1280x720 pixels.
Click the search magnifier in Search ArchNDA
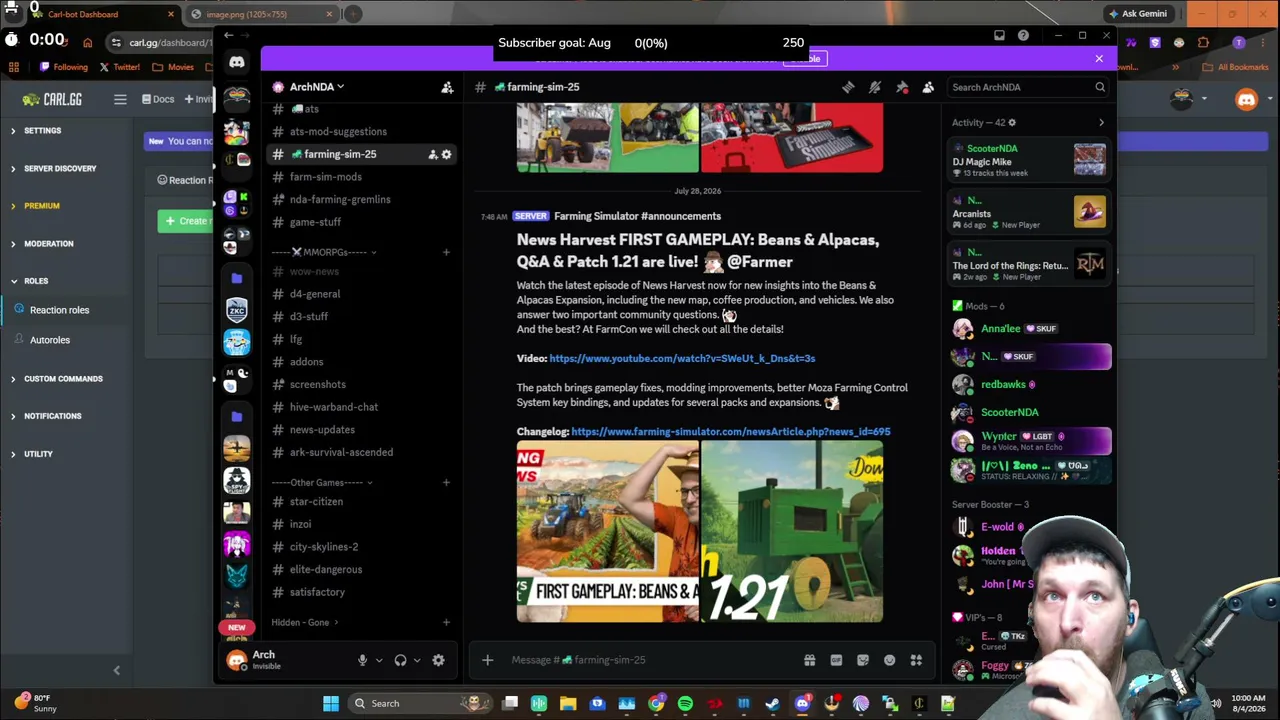pyautogui.click(x=1100, y=87)
